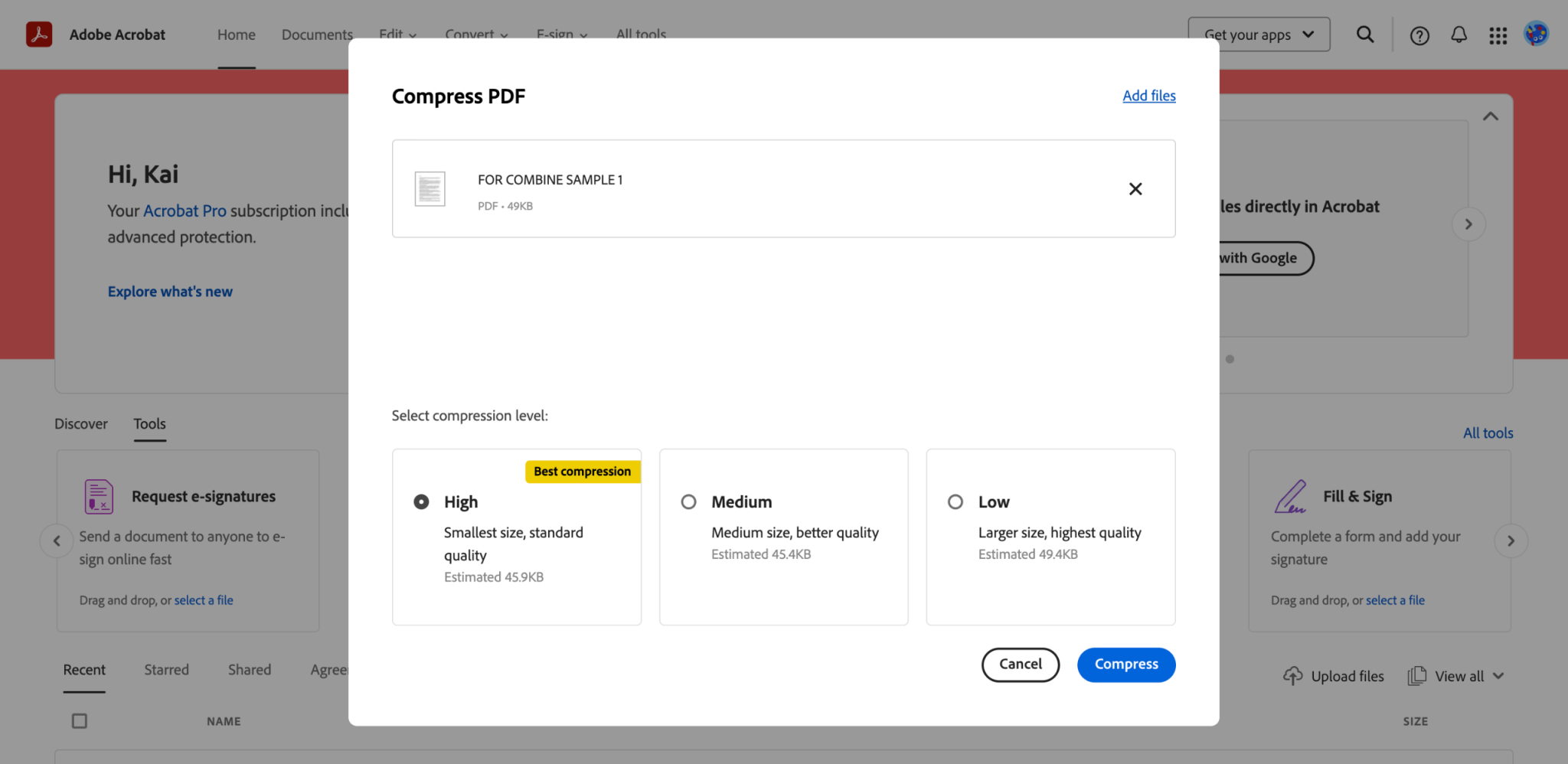Open All tools in top navigation
The width and height of the screenshot is (1568, 764).
point(641,34)
